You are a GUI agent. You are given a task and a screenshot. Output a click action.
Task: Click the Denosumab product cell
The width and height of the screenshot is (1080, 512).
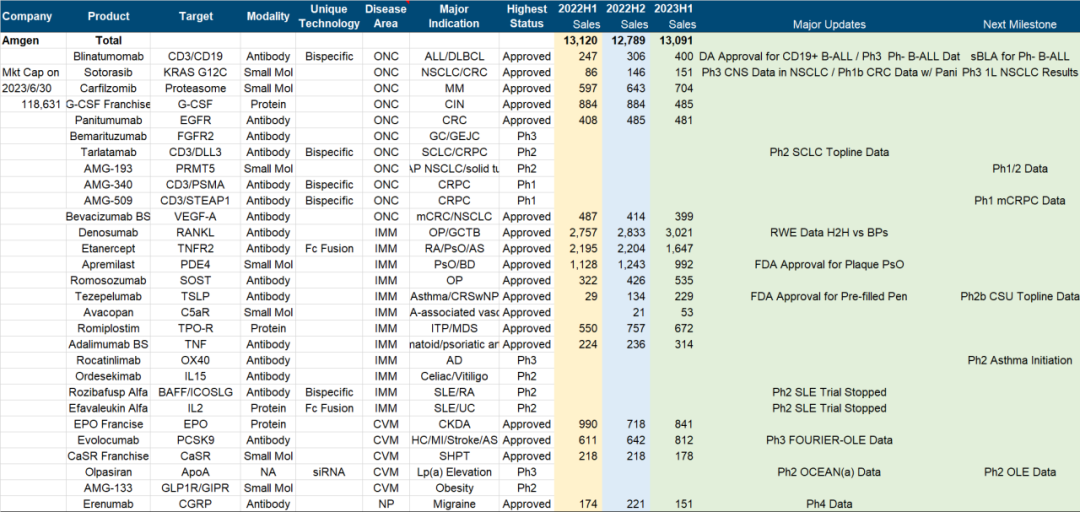click(x=108, y=232)
